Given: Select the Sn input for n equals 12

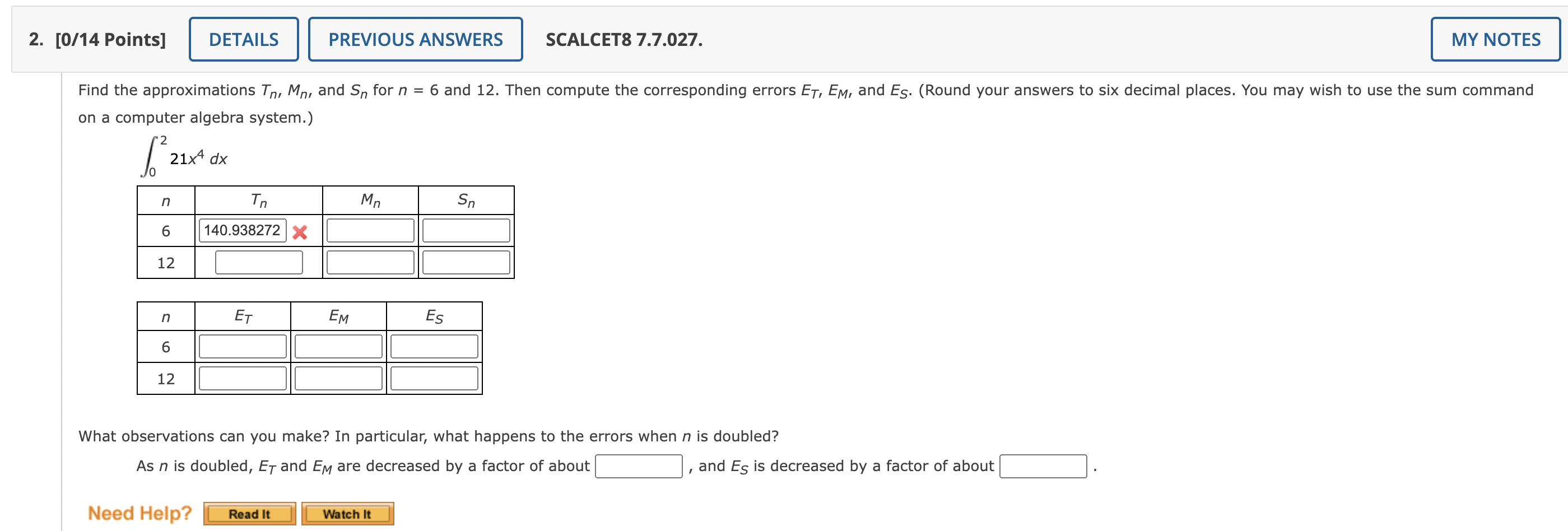Looking at the screenshot, I should point(466,262).
